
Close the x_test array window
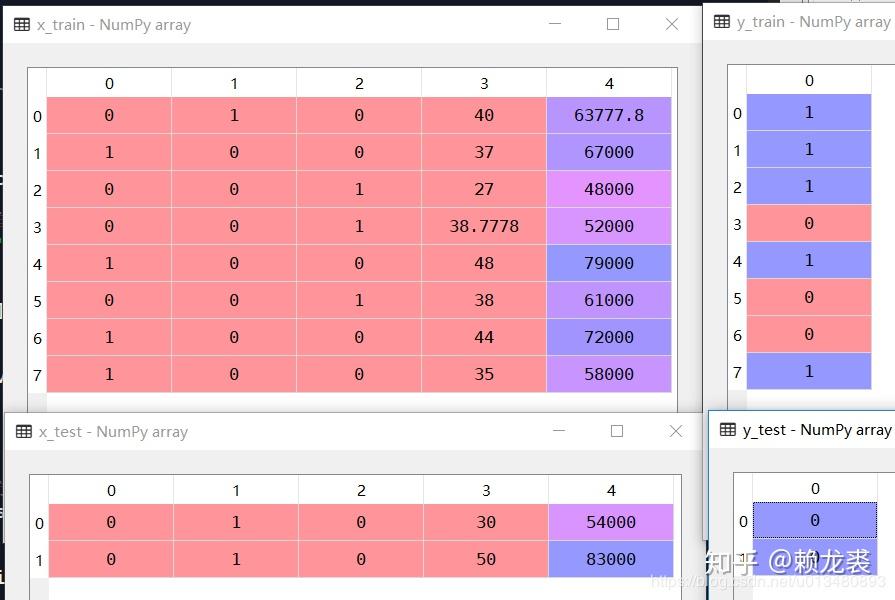[676, 431]
